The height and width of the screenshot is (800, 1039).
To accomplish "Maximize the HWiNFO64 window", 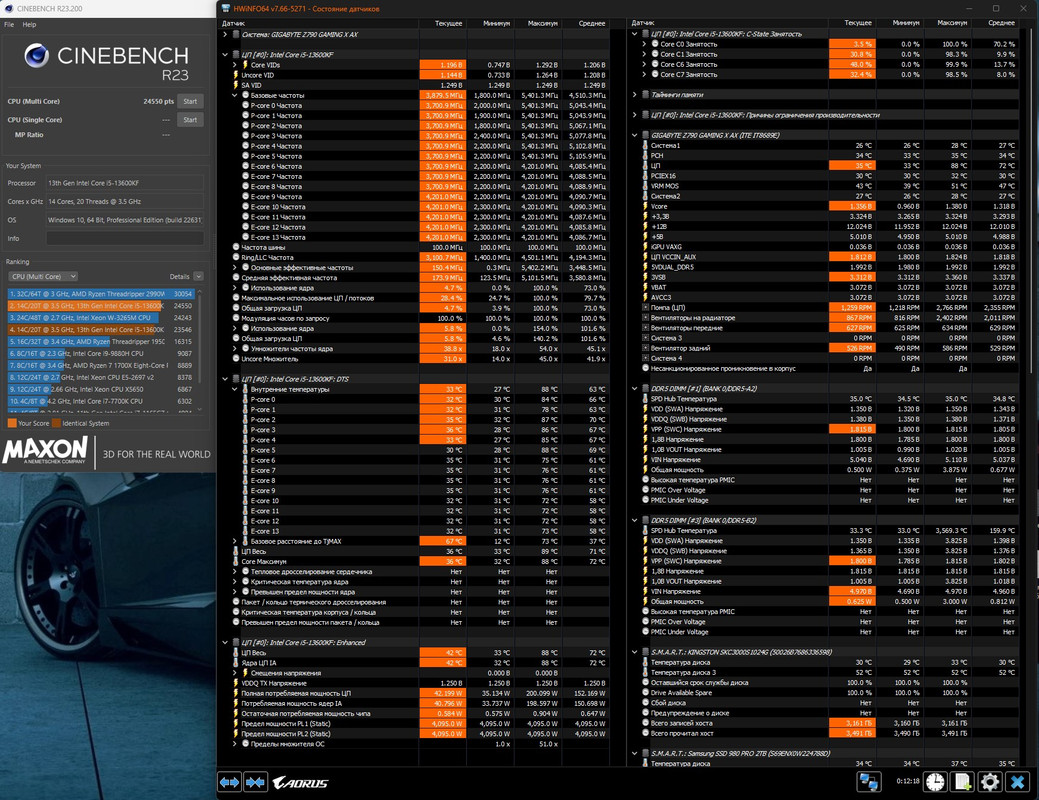I will [995, 9].
